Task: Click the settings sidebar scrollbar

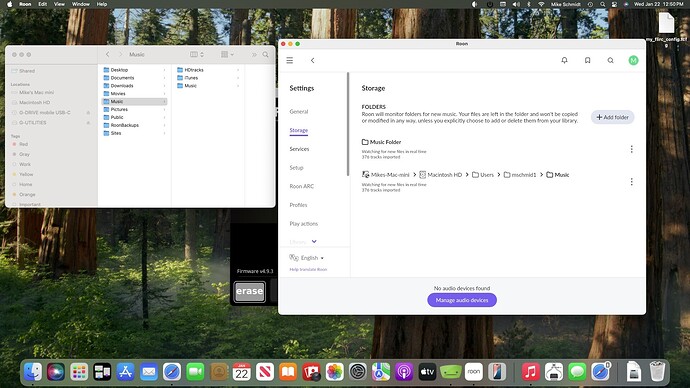Action: (348, 124)
